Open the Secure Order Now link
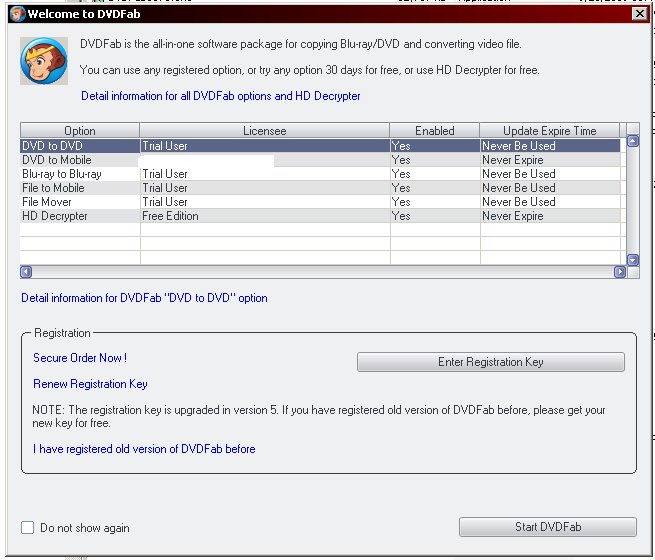The image size is (655, 560). coord(80,358)
